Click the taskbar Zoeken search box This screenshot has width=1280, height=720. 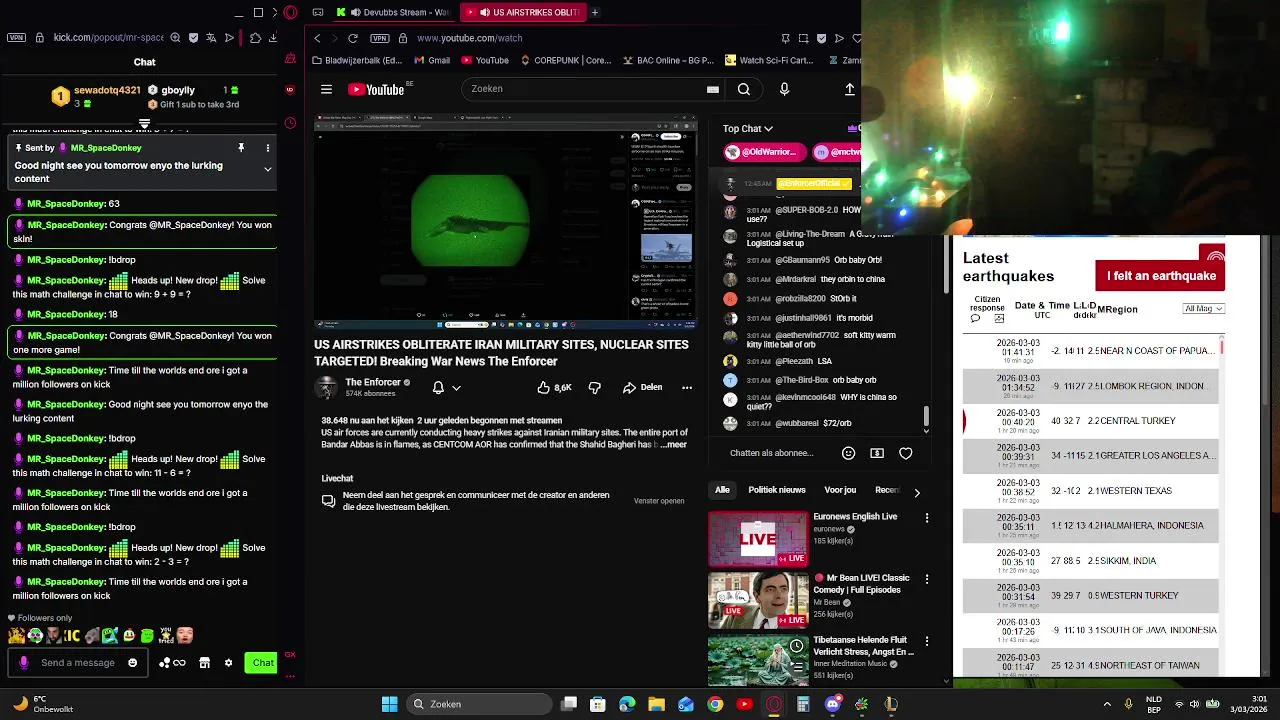(x=480, y=704)
